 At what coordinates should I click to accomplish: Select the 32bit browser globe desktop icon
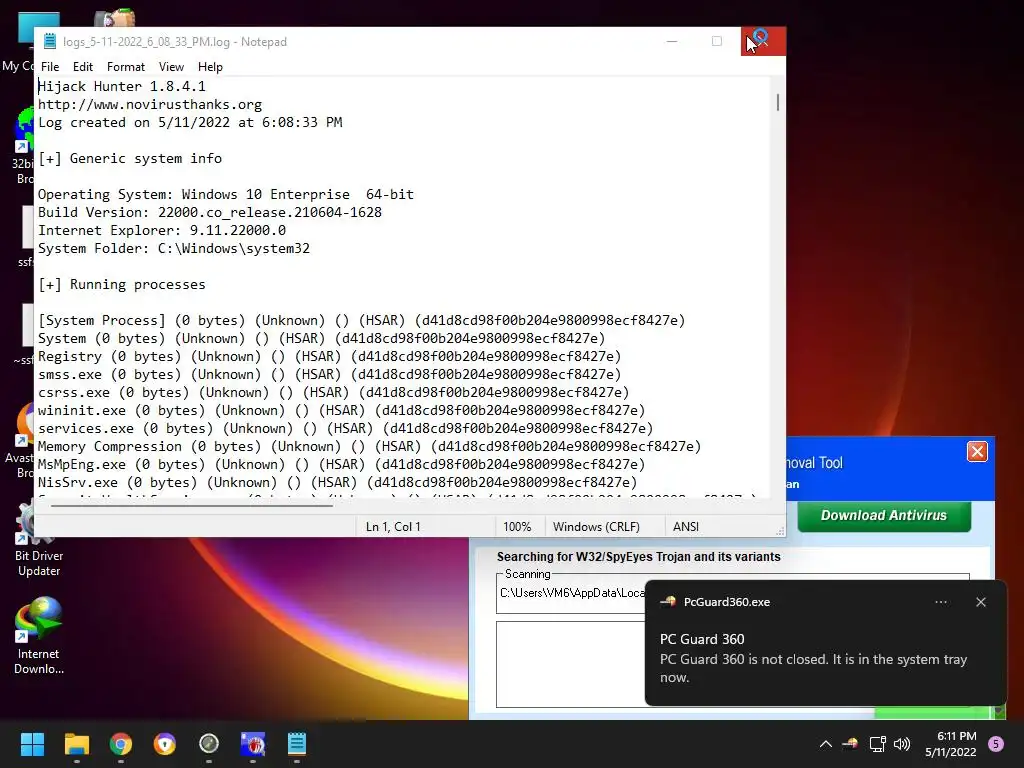pyautogui.click(x=22, y=146)
